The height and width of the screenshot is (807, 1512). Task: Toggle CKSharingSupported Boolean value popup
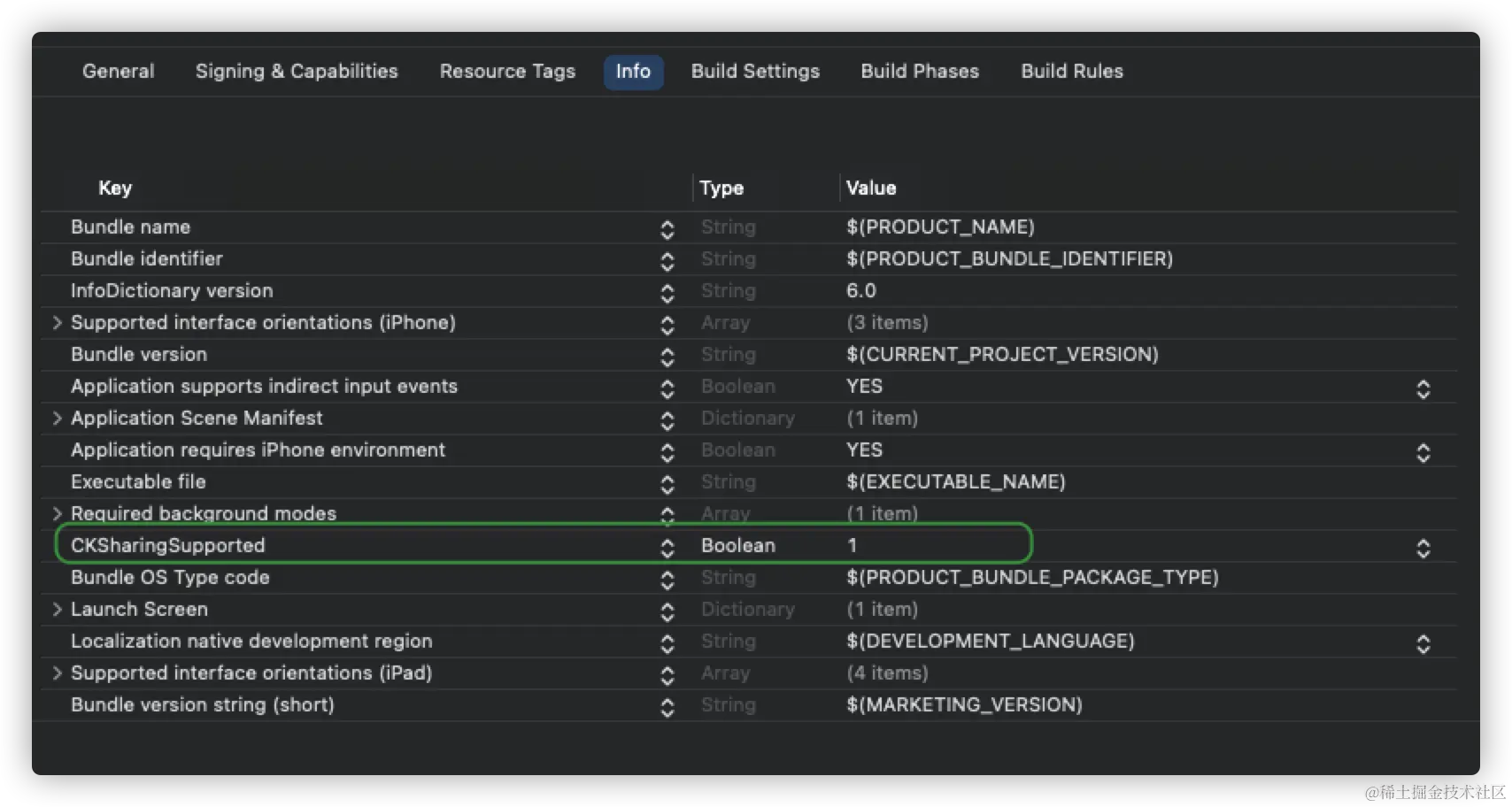point(1423,548)
